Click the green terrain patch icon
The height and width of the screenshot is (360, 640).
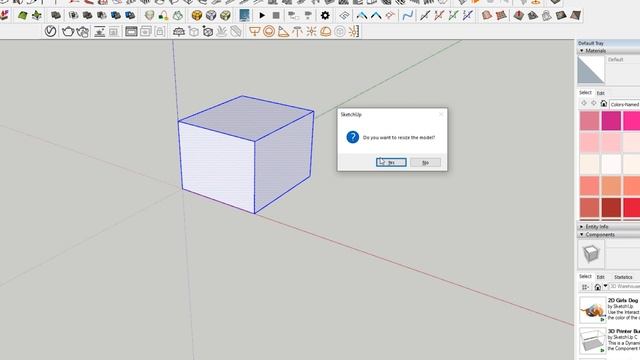22,16
